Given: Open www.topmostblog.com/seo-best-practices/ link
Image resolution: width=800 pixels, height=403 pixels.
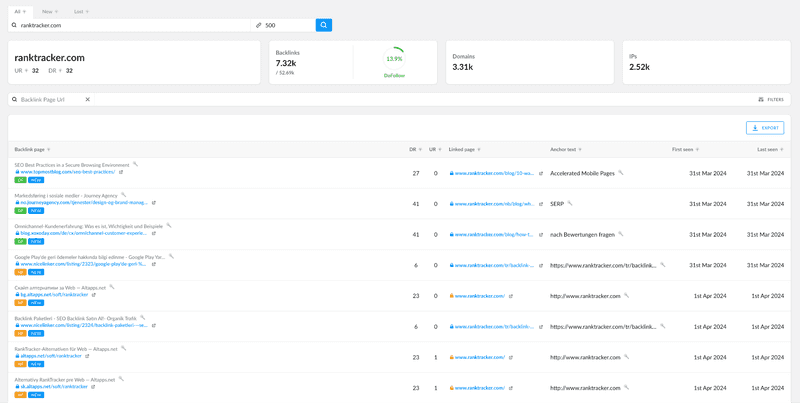Looking at the screenshot, I should click(x=68, y=172).
